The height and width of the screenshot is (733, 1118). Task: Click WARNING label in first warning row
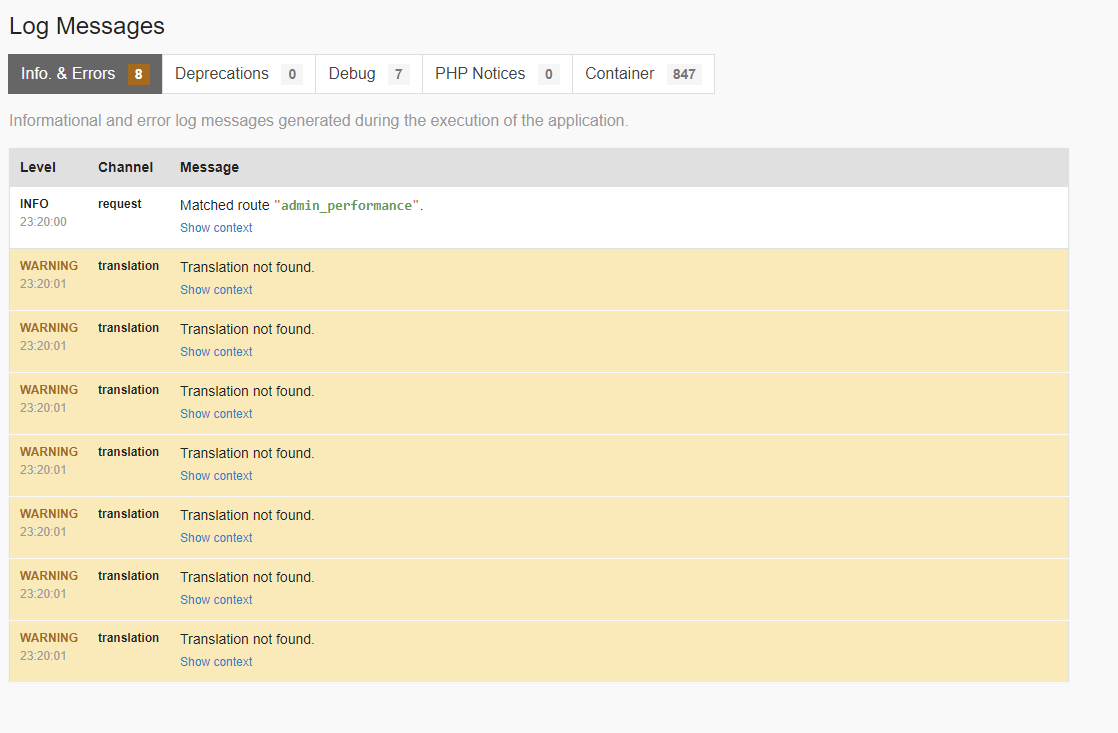tap(49, 266)
